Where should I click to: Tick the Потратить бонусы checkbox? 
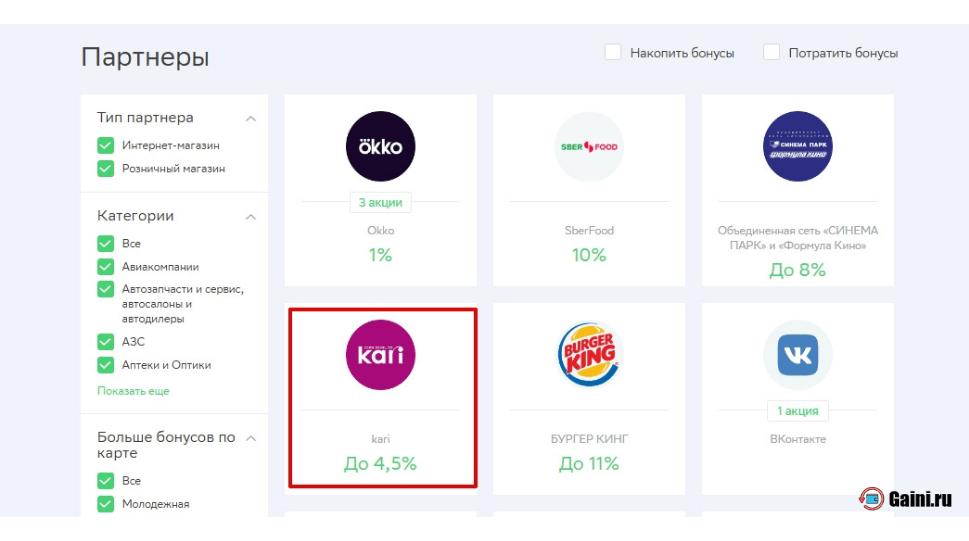click(771, 52)
